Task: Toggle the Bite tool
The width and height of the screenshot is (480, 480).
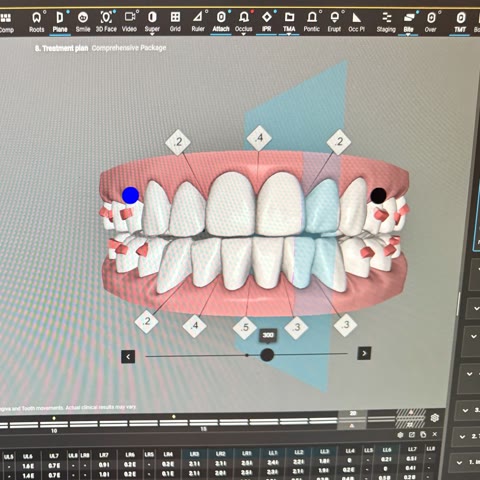Action: coord(408,22)
